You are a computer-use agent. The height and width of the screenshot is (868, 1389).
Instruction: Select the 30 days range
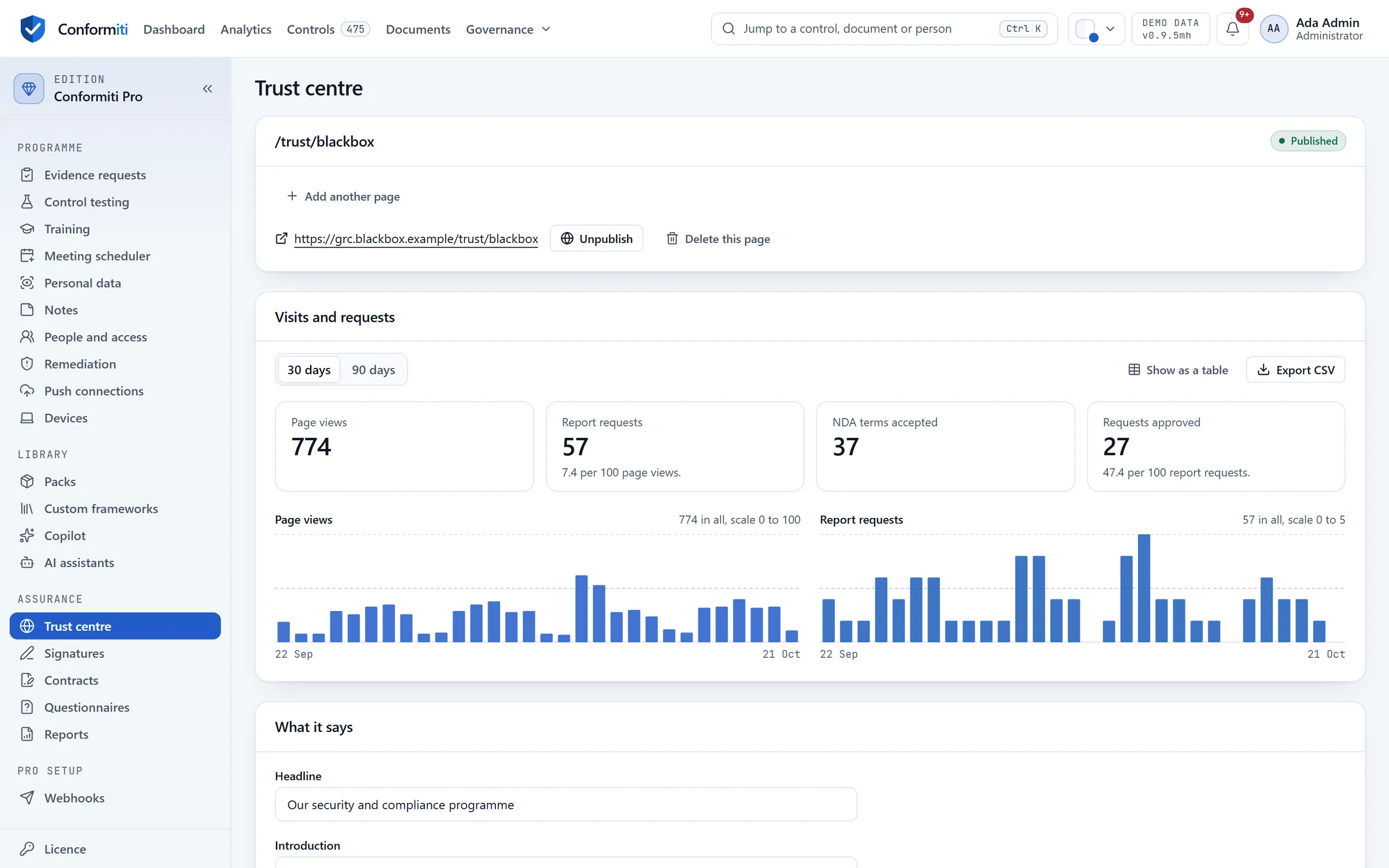pyautogui.click(x=309, y=370)
